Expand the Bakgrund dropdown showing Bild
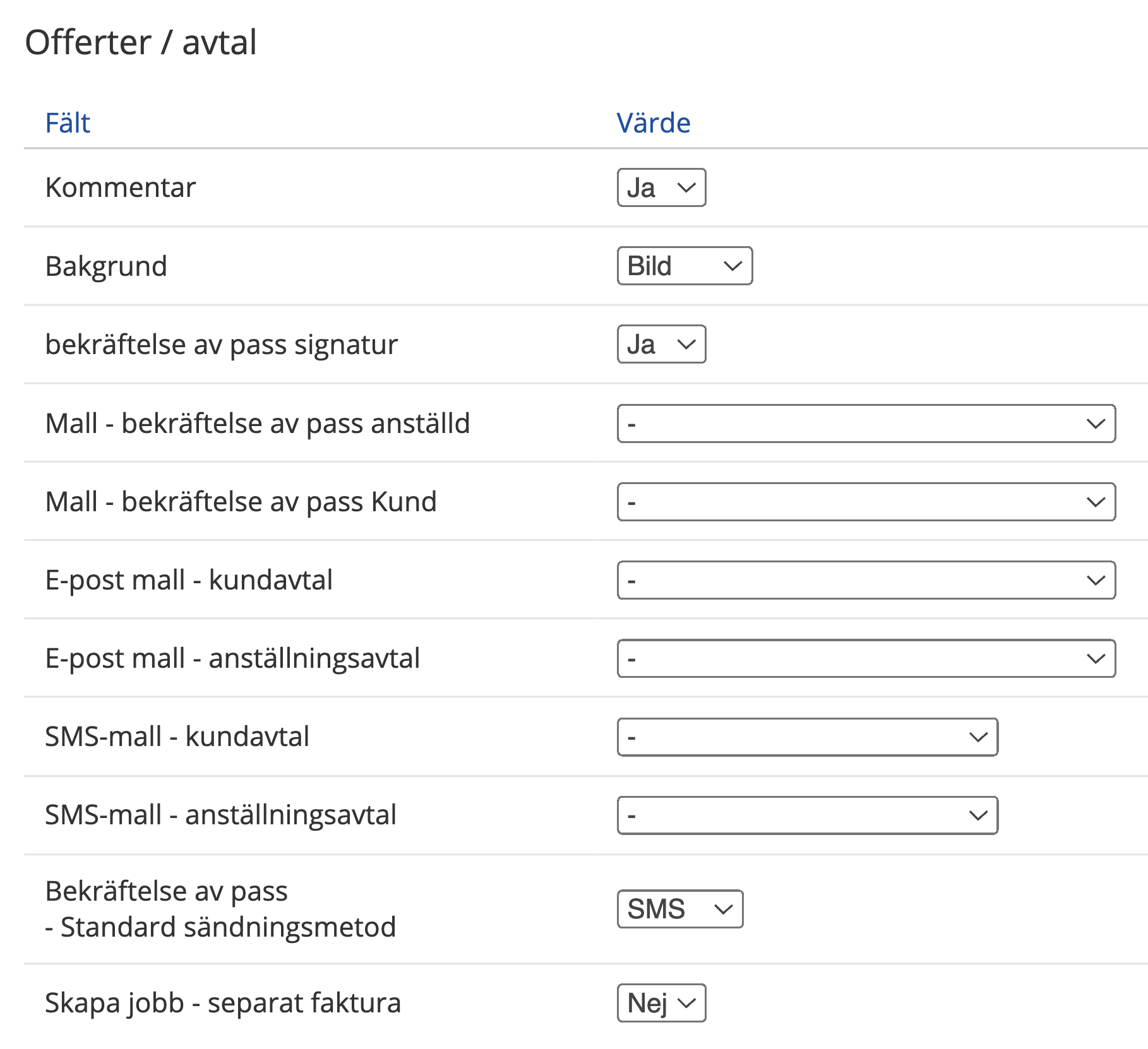The image size is (1148, 1049). pyautogui.click(x=685, y=266)
